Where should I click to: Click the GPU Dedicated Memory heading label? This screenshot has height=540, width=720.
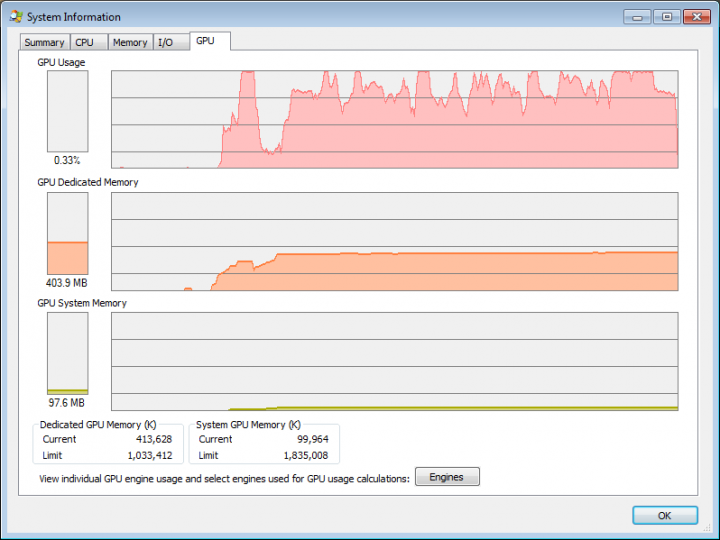pyautogui.click(x=88, y=182)
